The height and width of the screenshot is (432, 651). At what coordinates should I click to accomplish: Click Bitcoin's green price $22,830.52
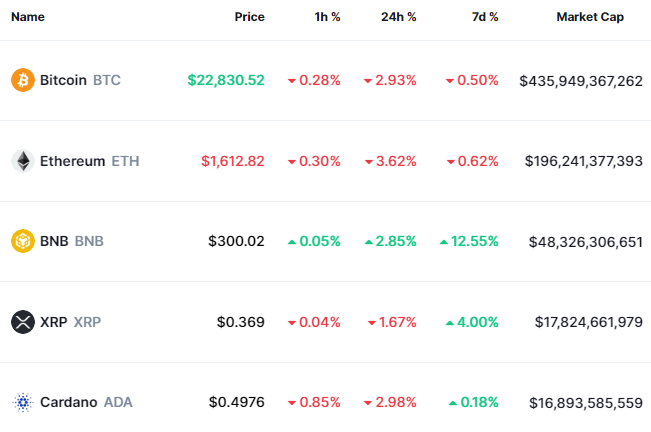coord(226,80)
